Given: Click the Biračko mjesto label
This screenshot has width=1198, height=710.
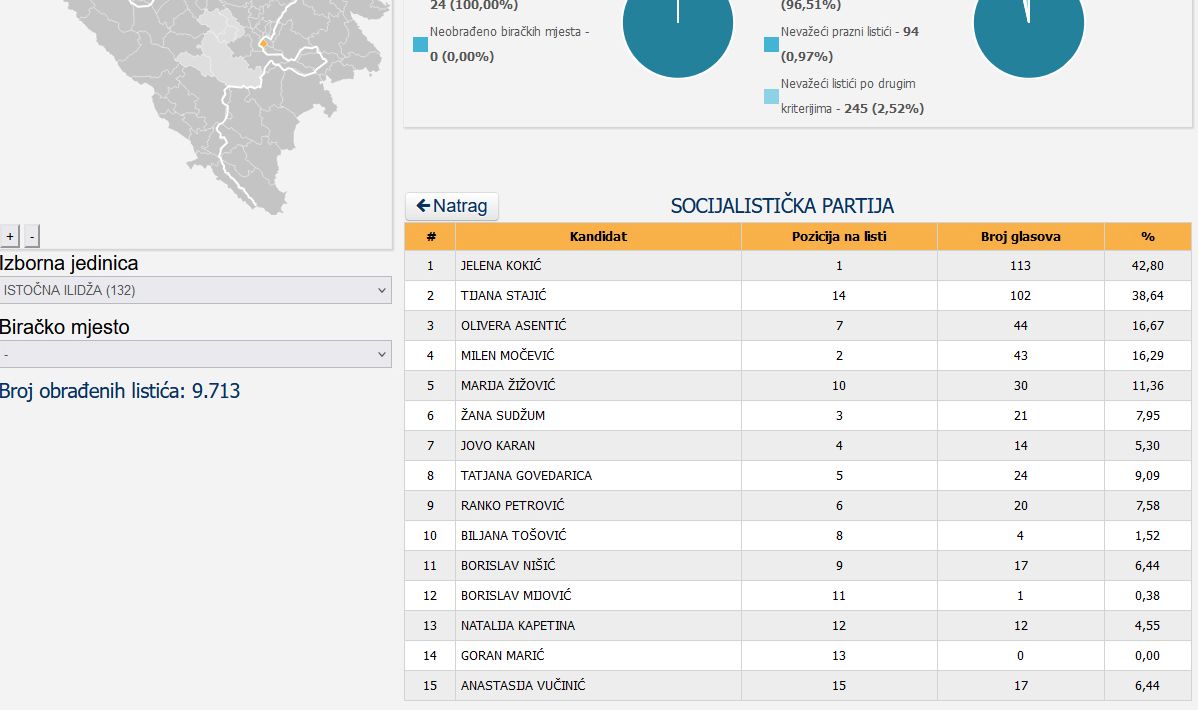Looking at the screenshot, I should 65,328.
